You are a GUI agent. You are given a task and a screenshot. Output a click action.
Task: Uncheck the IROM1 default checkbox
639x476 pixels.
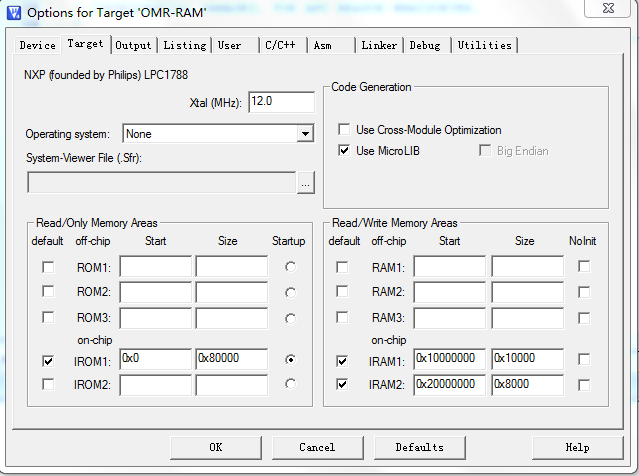(x=48, y=361)
